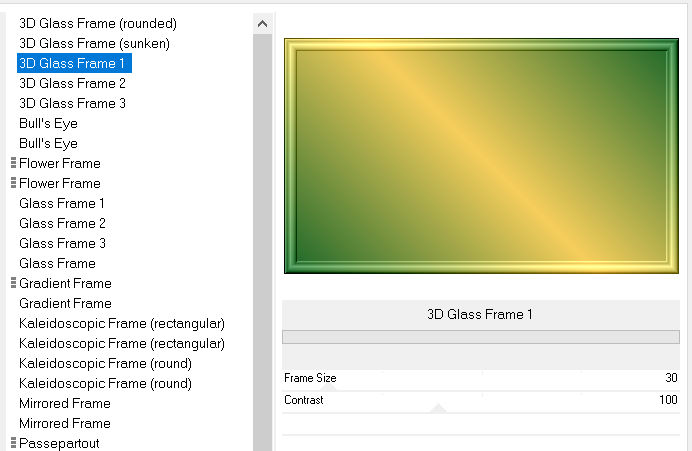The image size is (692, 451).
Task: Click the grip icon beside the lower Flower Frame
Action: [13, 183]
